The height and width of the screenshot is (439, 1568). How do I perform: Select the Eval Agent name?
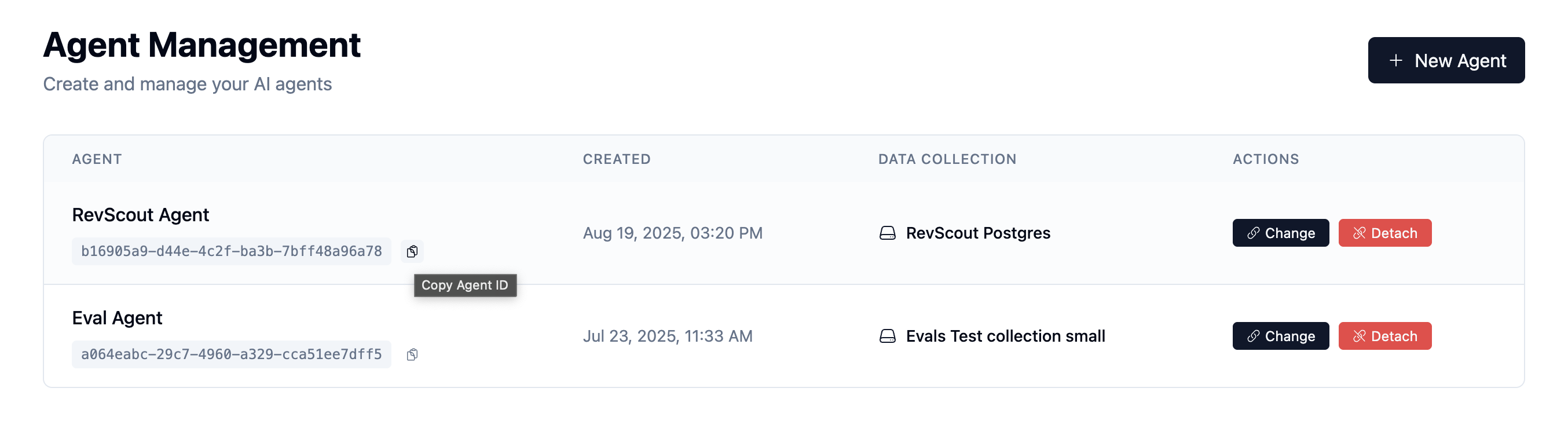117,318
